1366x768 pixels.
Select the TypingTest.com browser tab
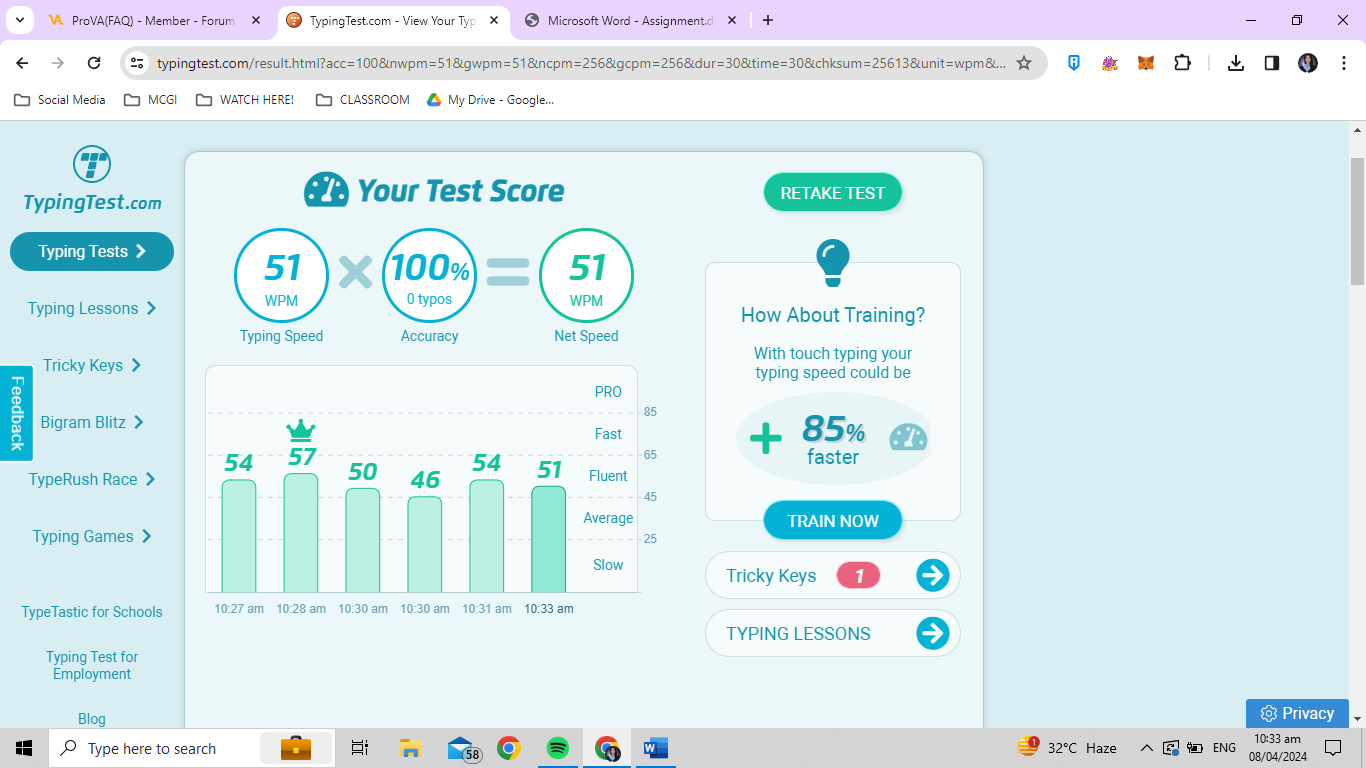(393, 20)
